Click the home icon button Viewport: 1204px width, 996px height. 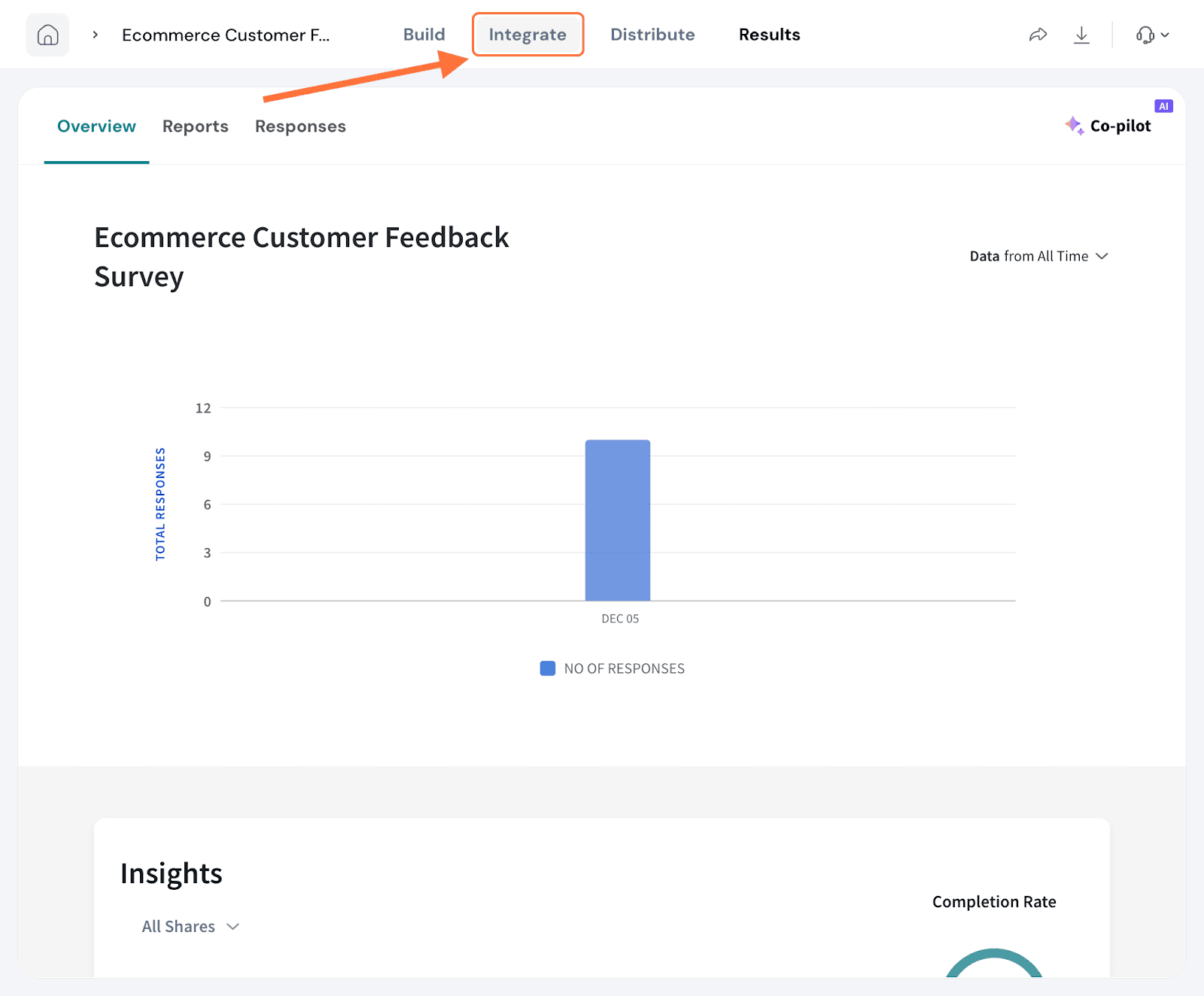[x=47, y=35]
